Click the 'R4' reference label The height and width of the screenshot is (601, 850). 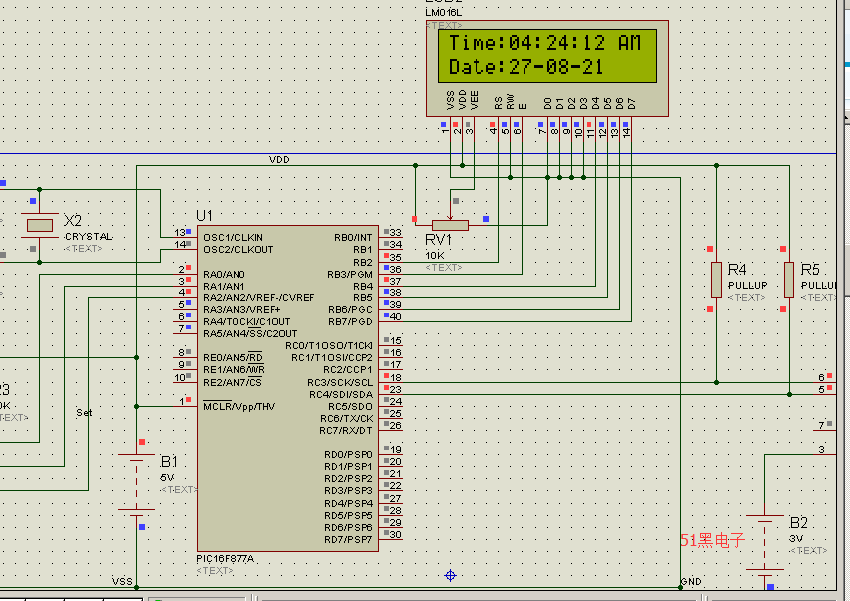click(737, 269)
